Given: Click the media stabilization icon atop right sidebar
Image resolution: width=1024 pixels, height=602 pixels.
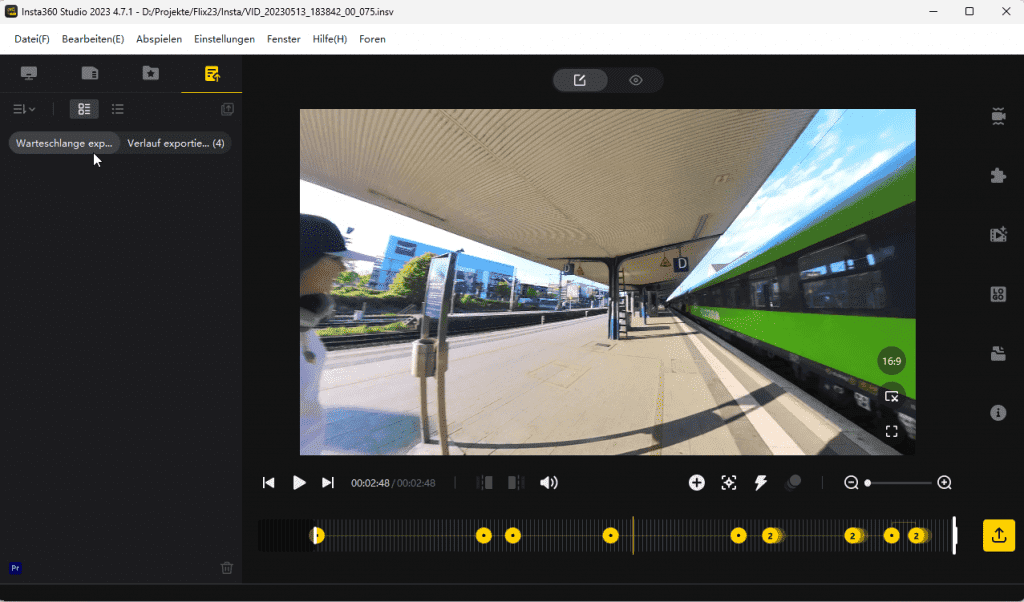Looking at the screenshot, I should tap(997, 116).
